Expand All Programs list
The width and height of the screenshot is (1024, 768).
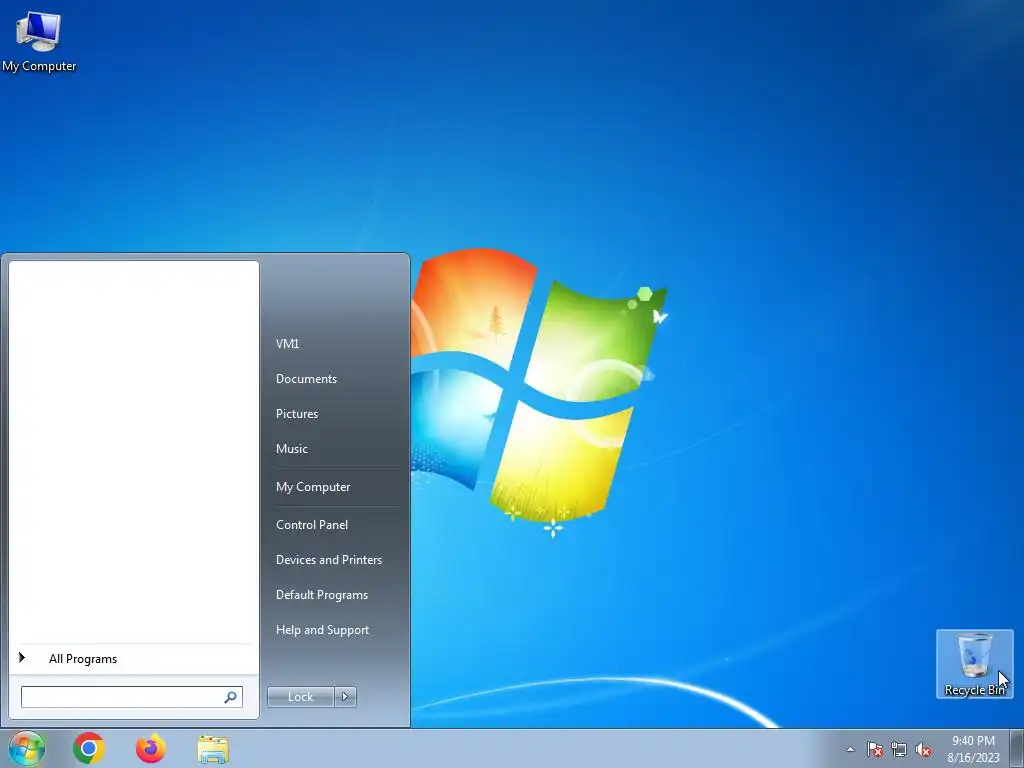pos(133,659)
